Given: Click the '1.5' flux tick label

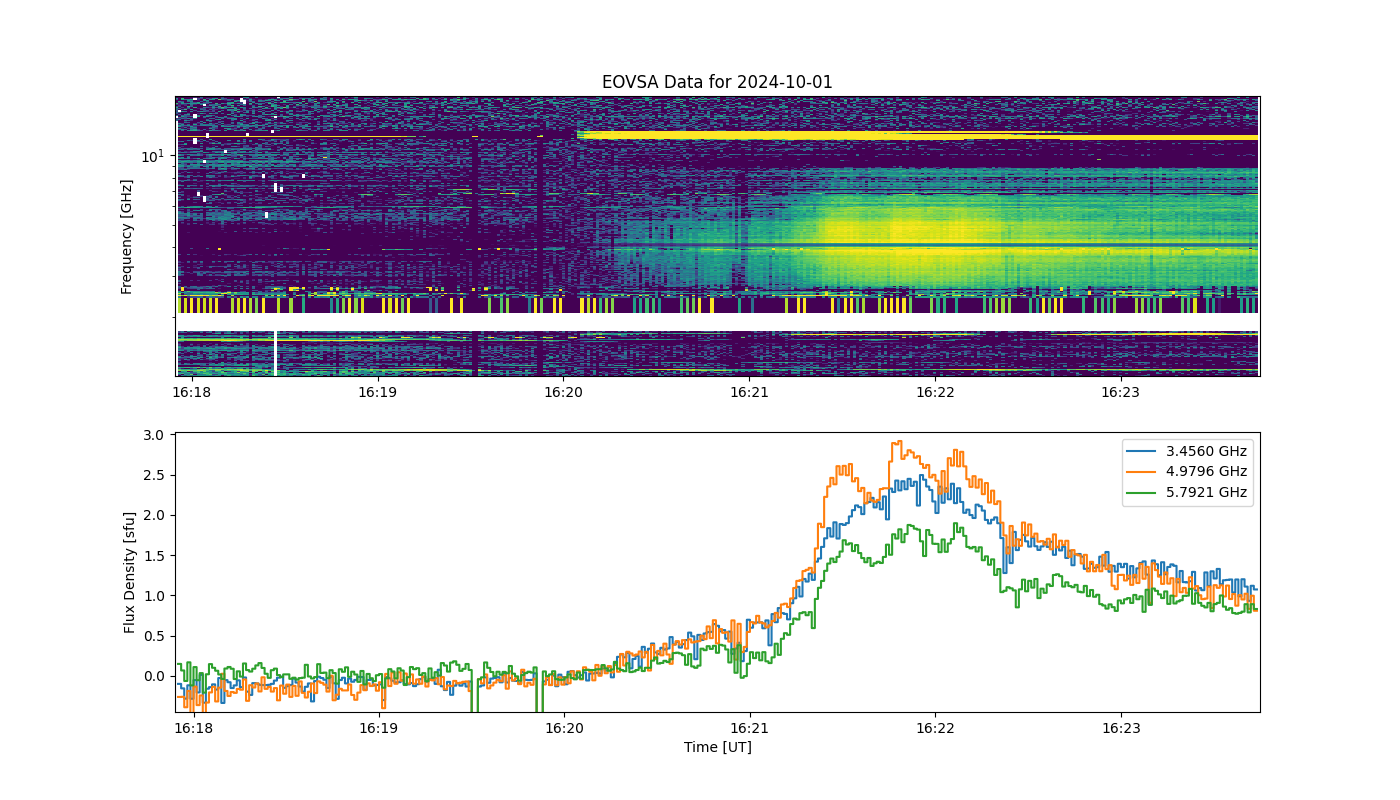Looking at the screenshot, I should point(155,556).
